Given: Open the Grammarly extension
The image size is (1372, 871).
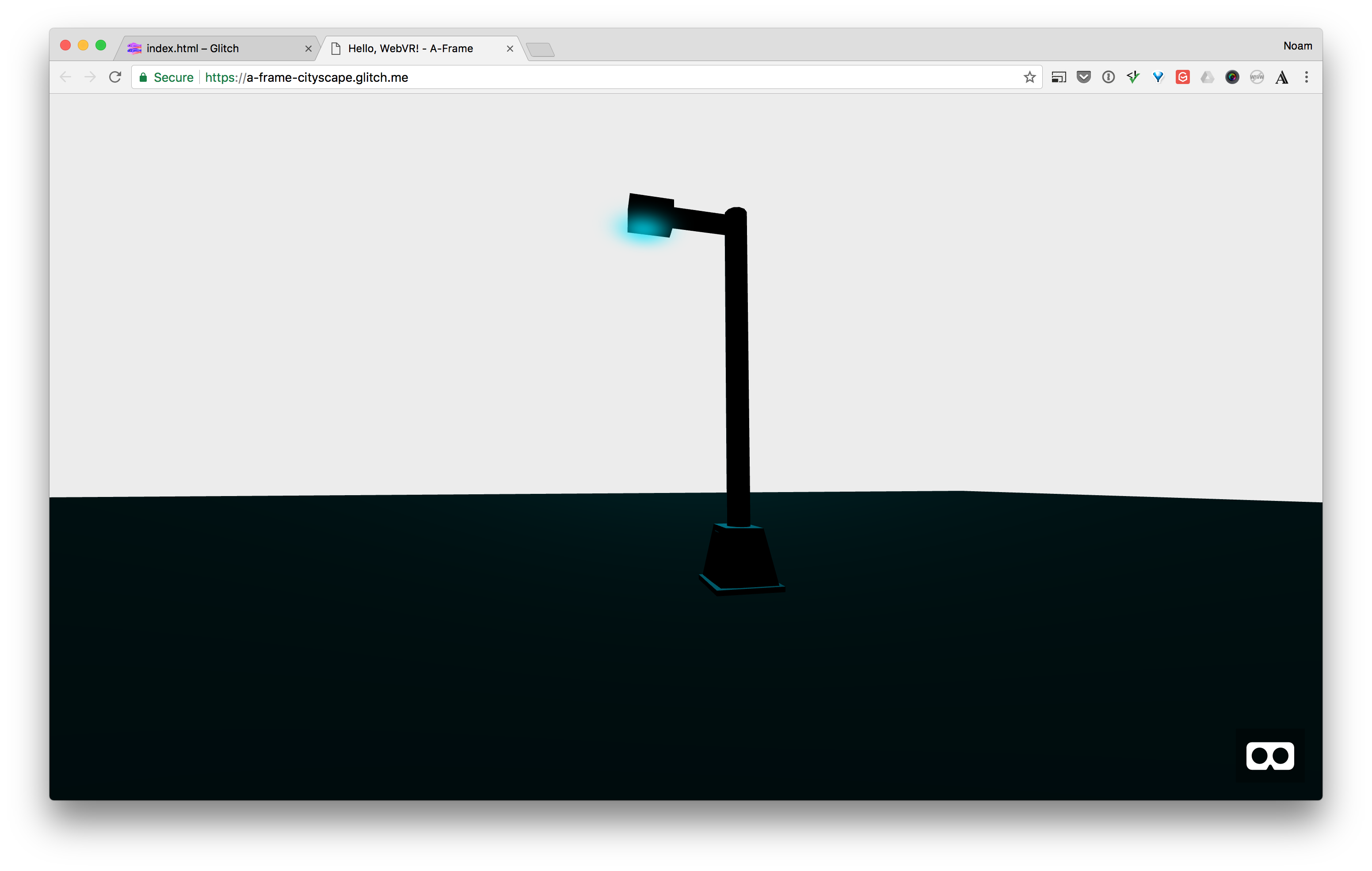Looking at the screenshot, I should pyautogui.click(x=1182, y=77).
